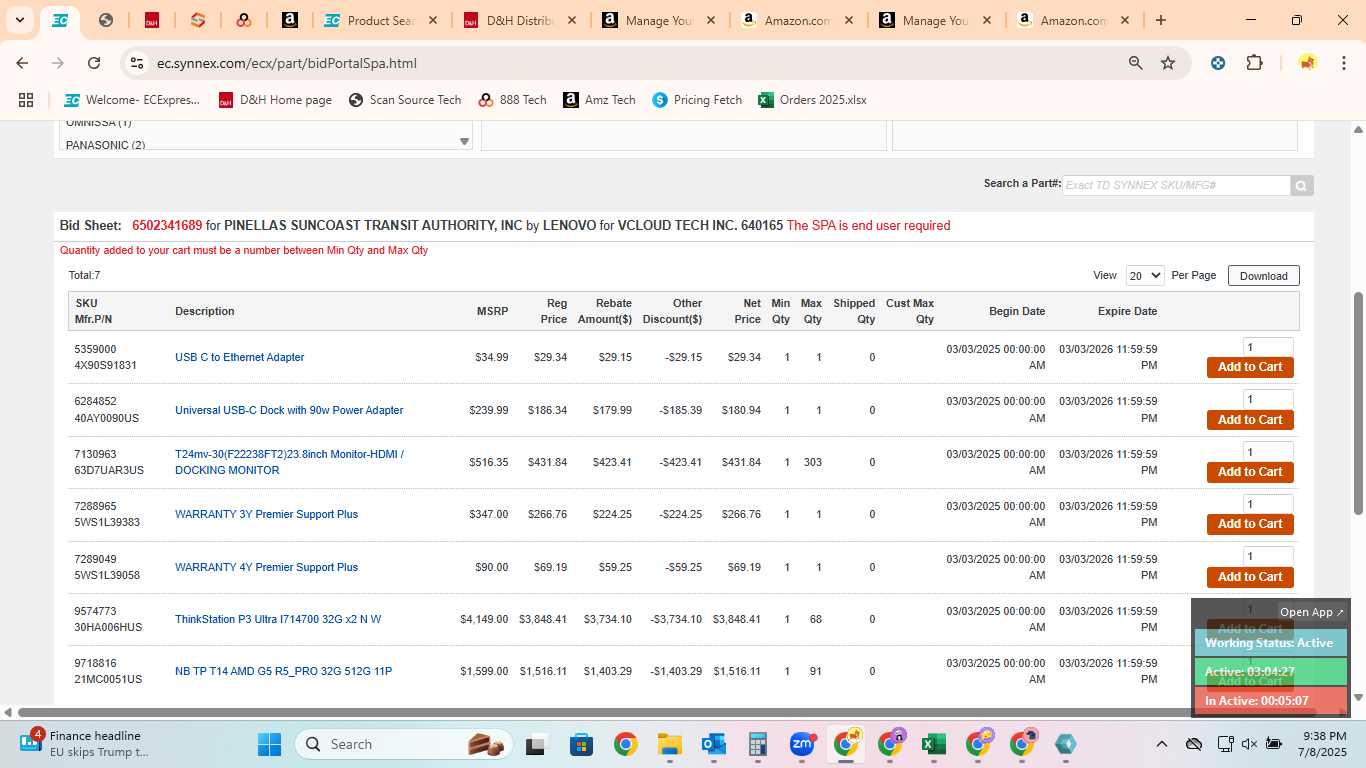Add USB C to Ethernet Adapter to cart

coord(1250,367)
